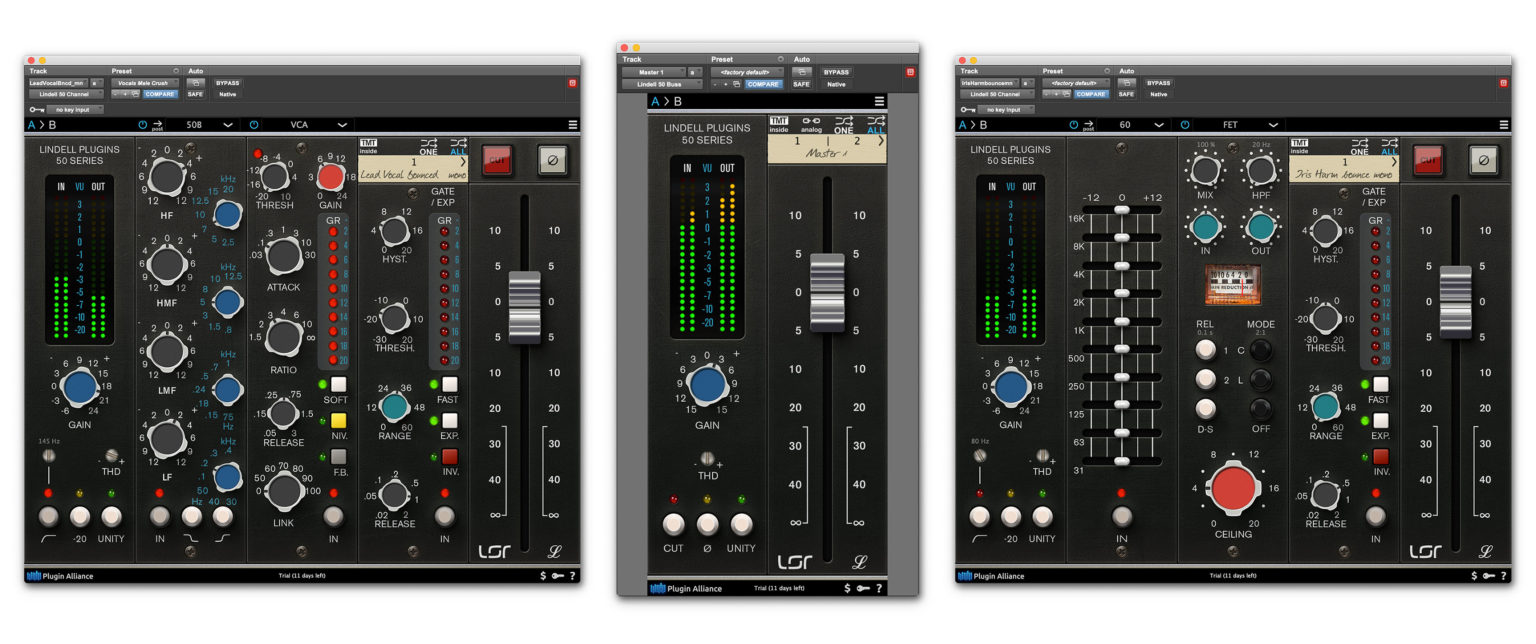Click the BYPASS button in the plugin header

pyautogui.click(x=227, y=84)
